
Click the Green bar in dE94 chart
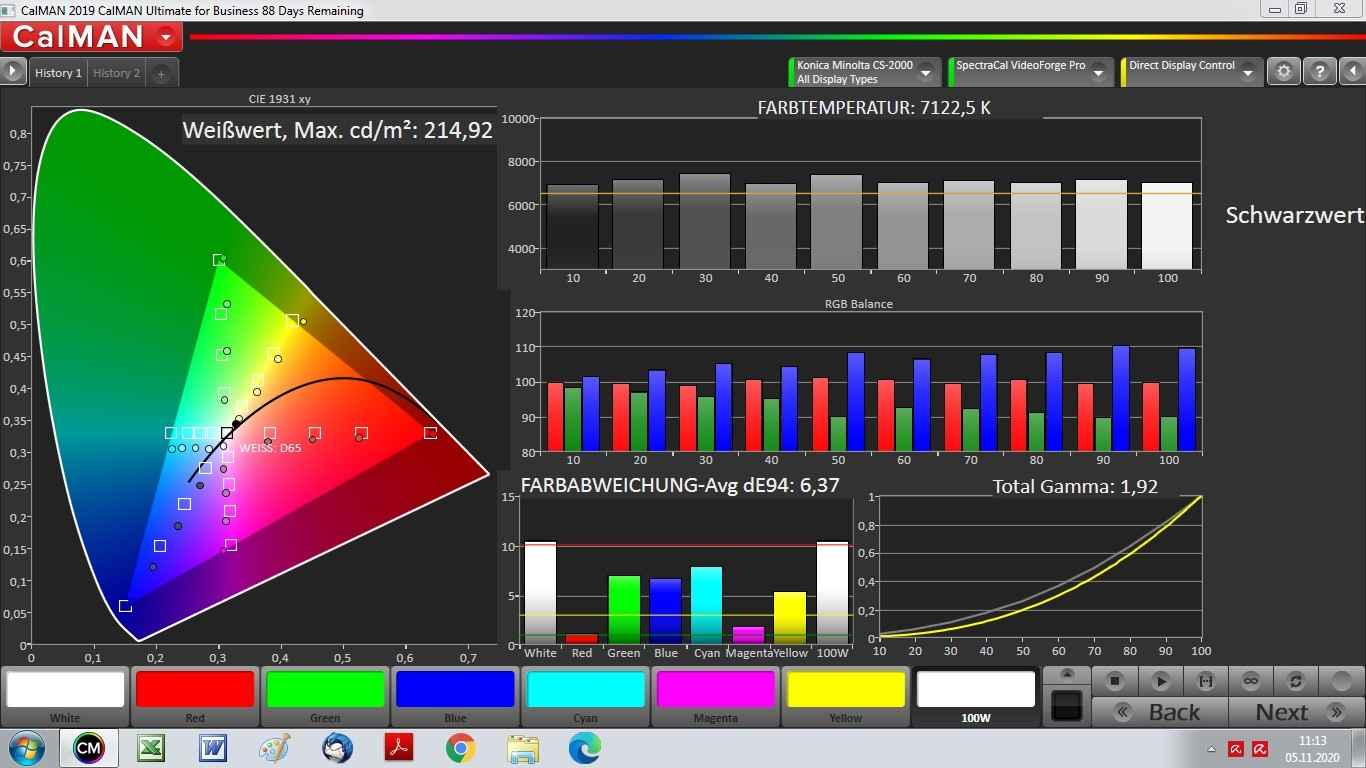click(624, 609)
